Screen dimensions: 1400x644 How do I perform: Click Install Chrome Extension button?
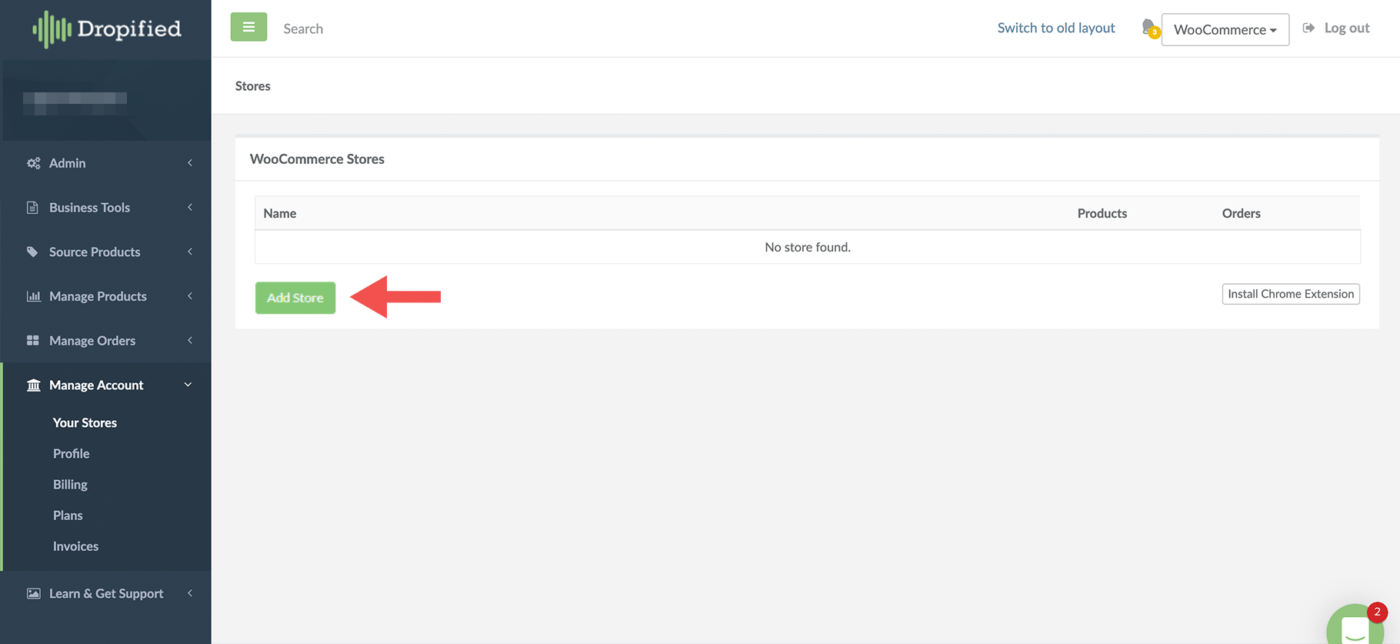pos(1291,294)
